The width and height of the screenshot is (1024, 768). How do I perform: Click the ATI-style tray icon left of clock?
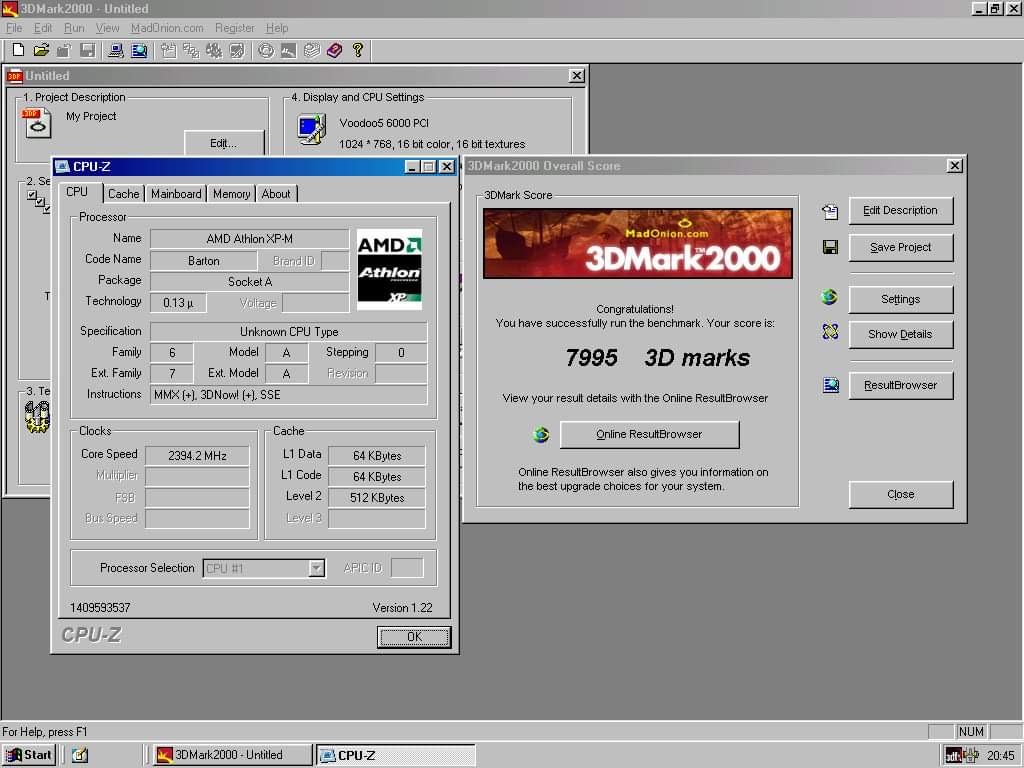click(954, 756)
